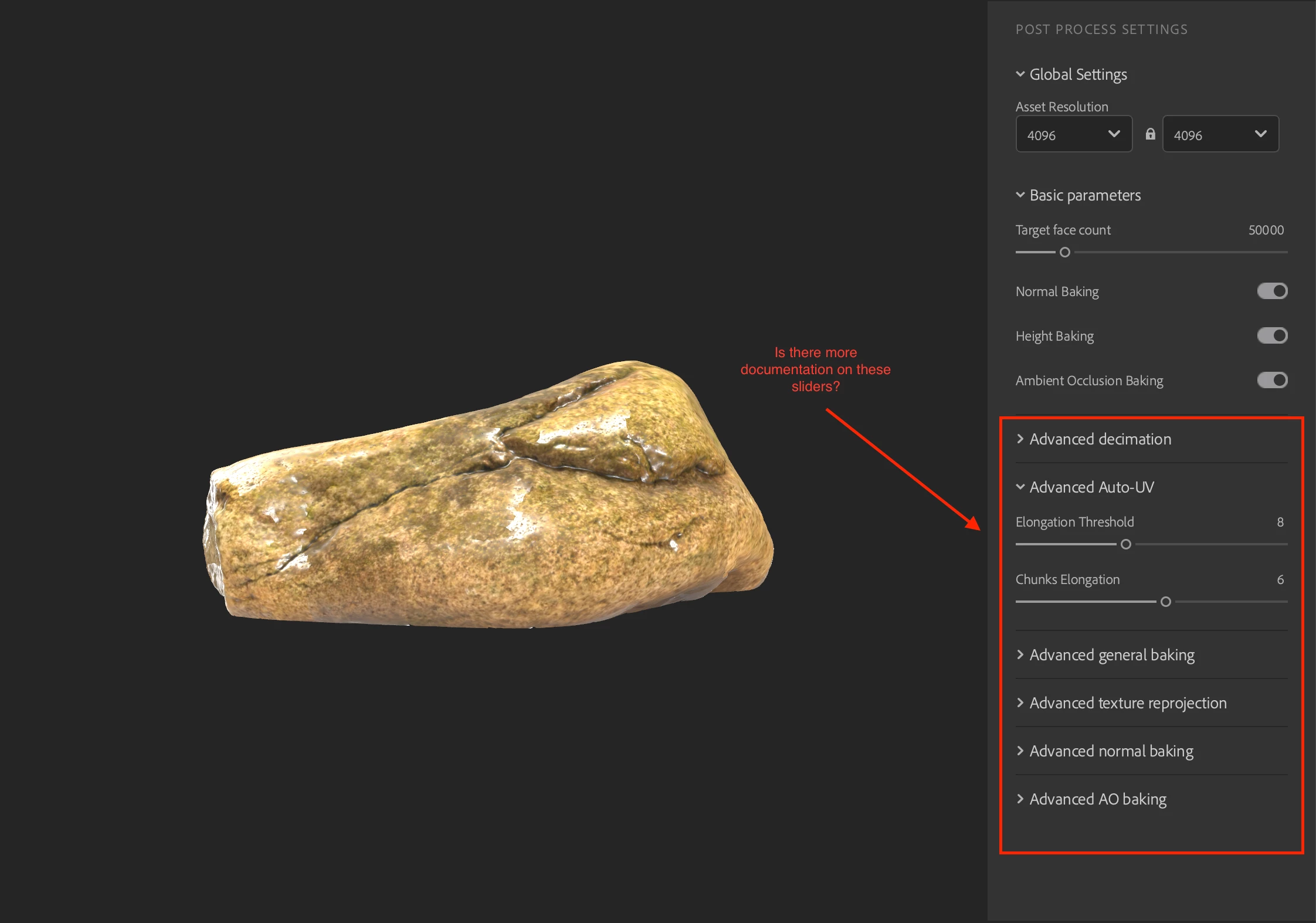1316x923 pixels.
Task: Toggle the resolution aspect lock icon
Action: coord(1150,134)
